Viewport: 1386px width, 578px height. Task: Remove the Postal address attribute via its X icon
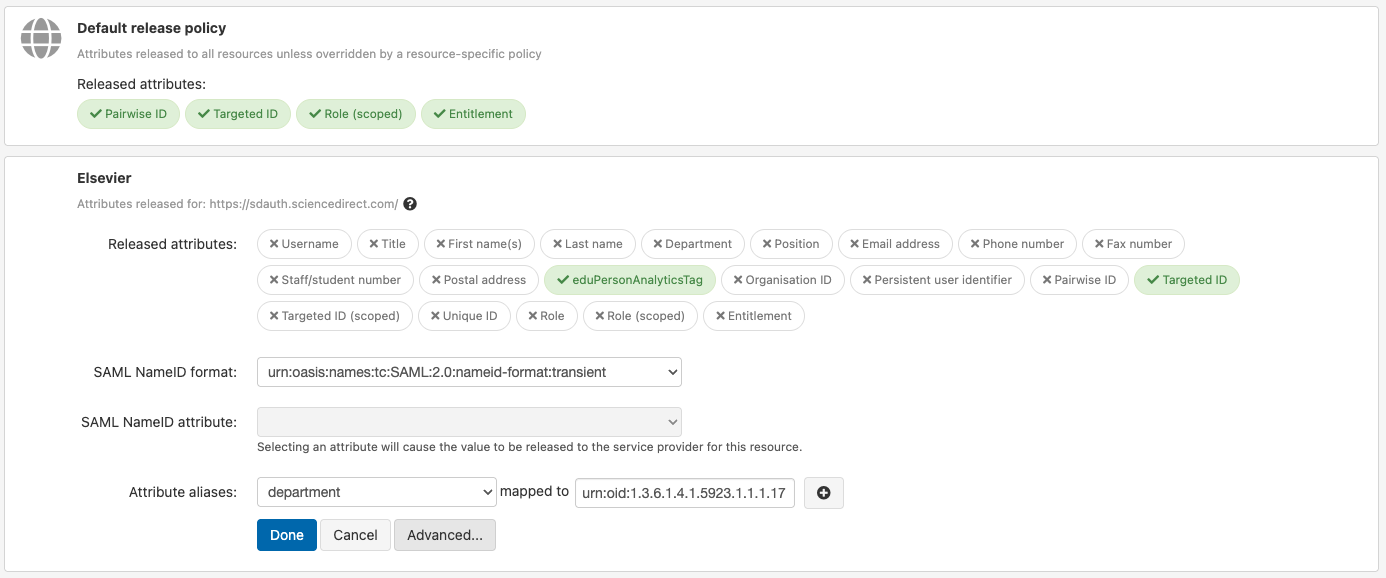tap(437, 280)
